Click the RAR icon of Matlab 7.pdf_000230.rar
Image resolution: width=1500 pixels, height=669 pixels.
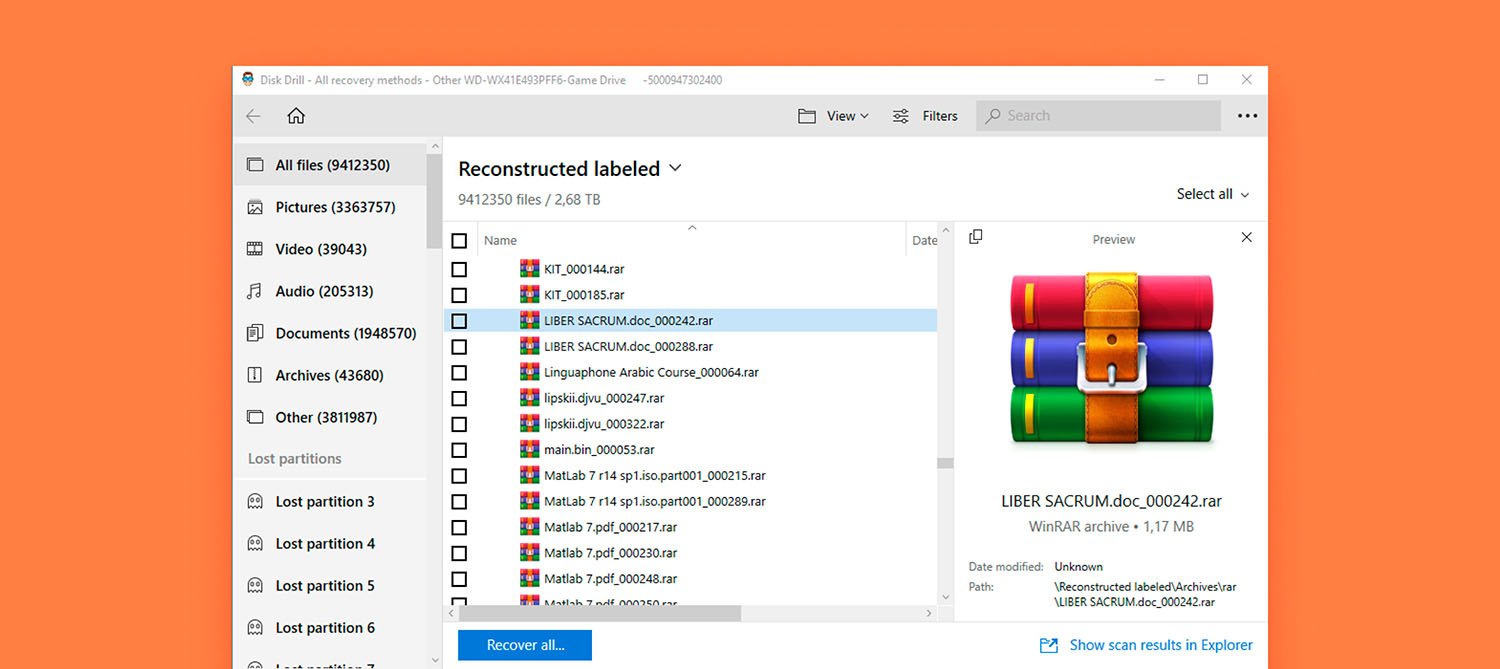coord(529,553)
